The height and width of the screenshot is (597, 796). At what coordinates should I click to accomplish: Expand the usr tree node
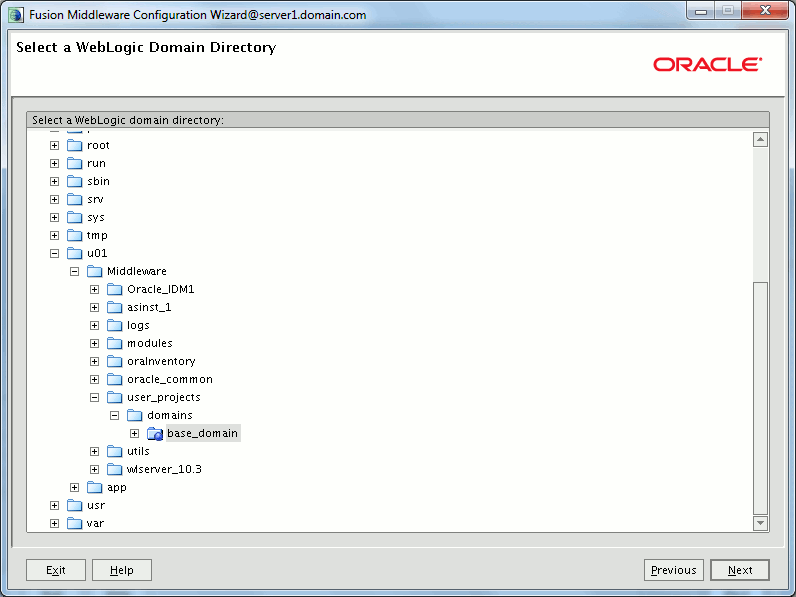click(x=54, y=506)
